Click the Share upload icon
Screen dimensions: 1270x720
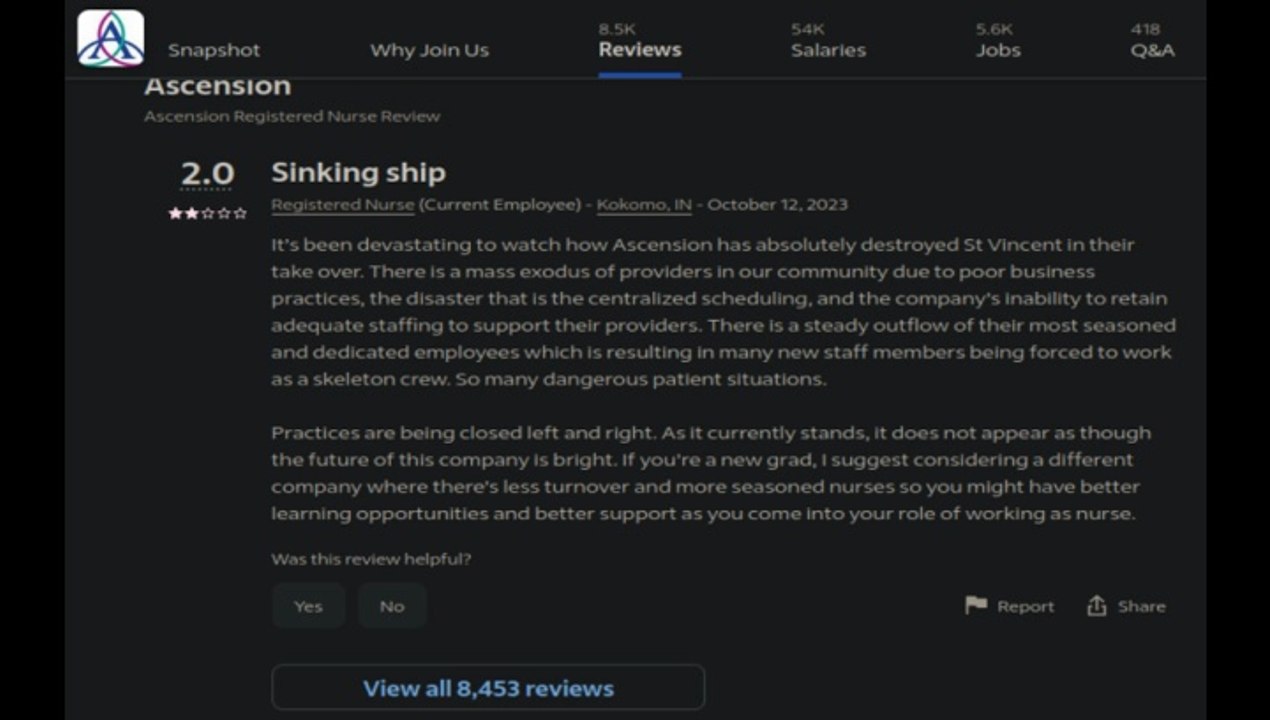pos(1097,605)
